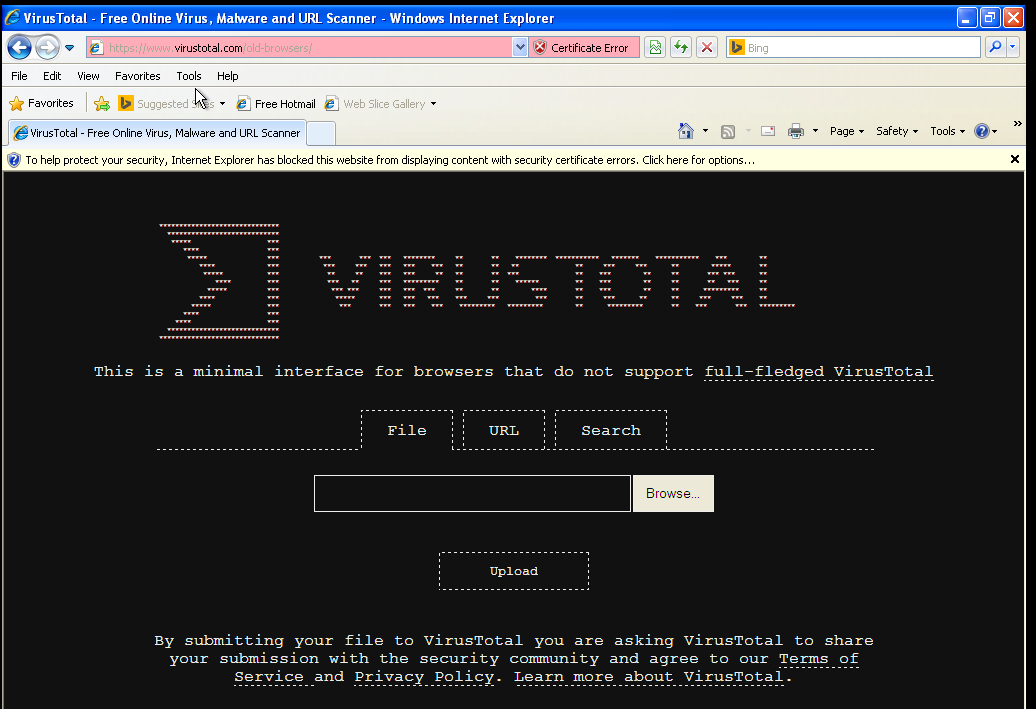The width and height of the screenshot is (1036, 709).
Task: Click the Add to Favorites Bar icon
Action: click(102, 104)
